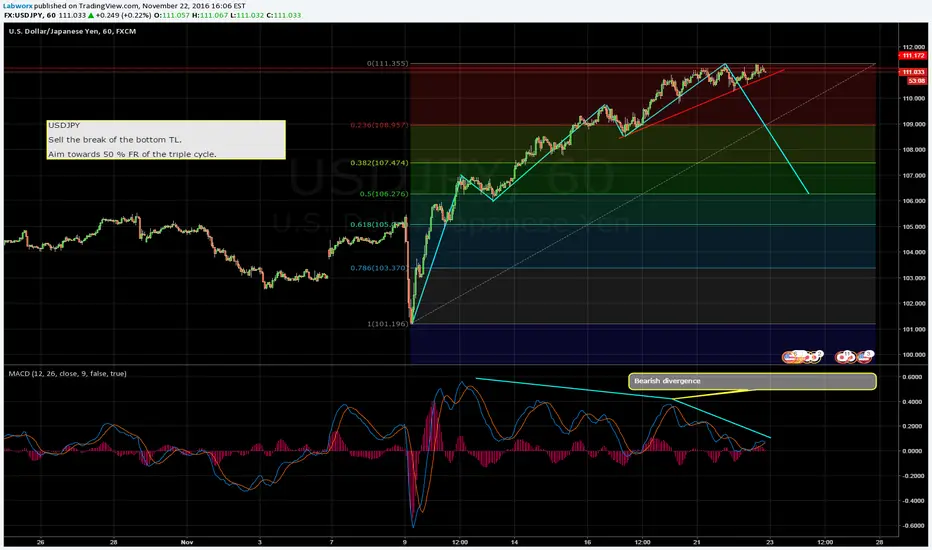This screenshot has width=932, height=550.
Task: Click the 106.000 price axis value
Action: click(x=914, y=201)
